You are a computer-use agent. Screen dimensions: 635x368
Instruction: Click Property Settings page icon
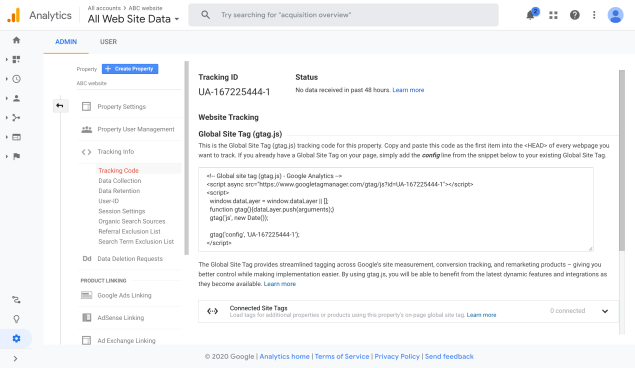point(86,106)
